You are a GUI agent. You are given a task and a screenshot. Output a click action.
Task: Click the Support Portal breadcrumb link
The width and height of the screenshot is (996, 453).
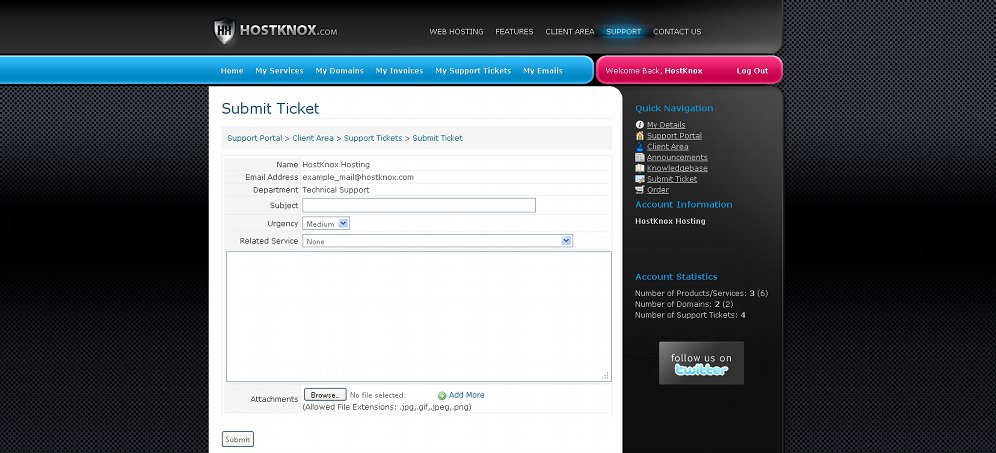(255, 138)
